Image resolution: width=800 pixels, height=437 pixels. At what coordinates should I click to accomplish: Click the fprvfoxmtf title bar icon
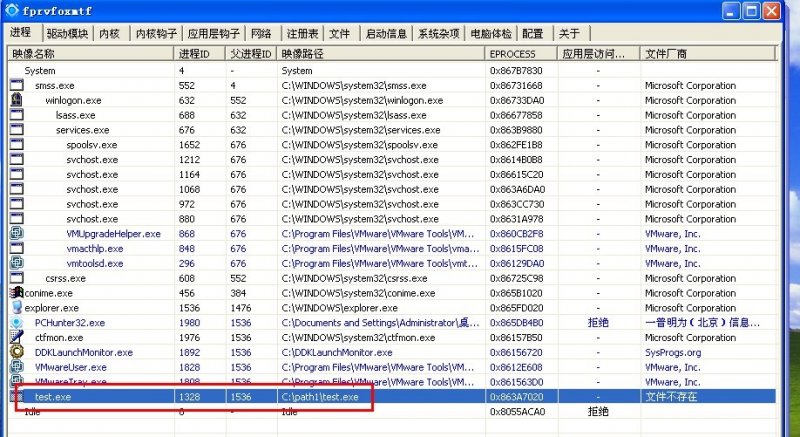[x=11, y=10]
